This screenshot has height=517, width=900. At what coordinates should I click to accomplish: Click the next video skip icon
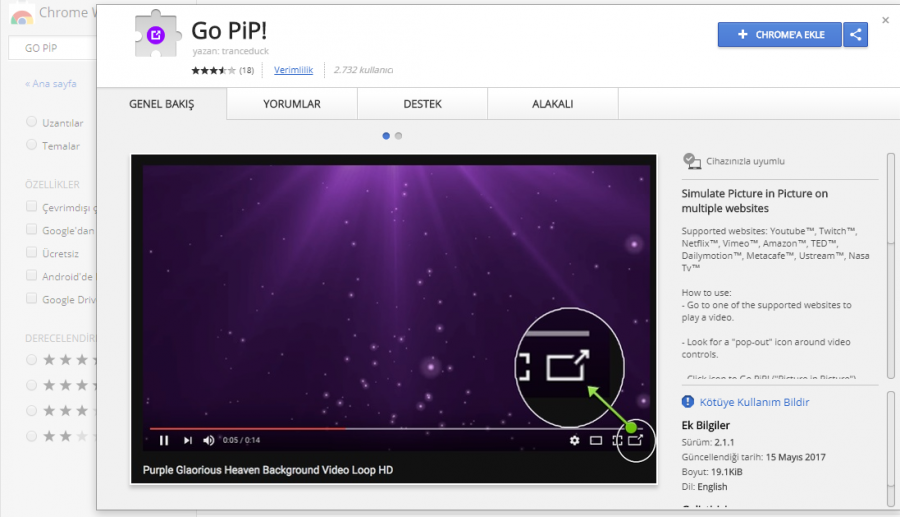(x=188, y=440)
